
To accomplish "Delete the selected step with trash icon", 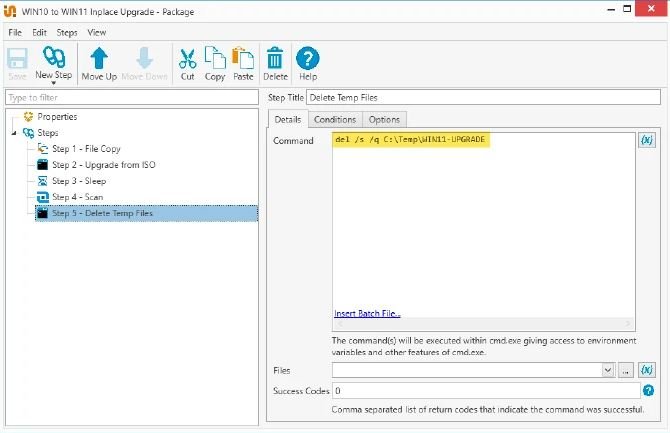I will pos(275,64).
